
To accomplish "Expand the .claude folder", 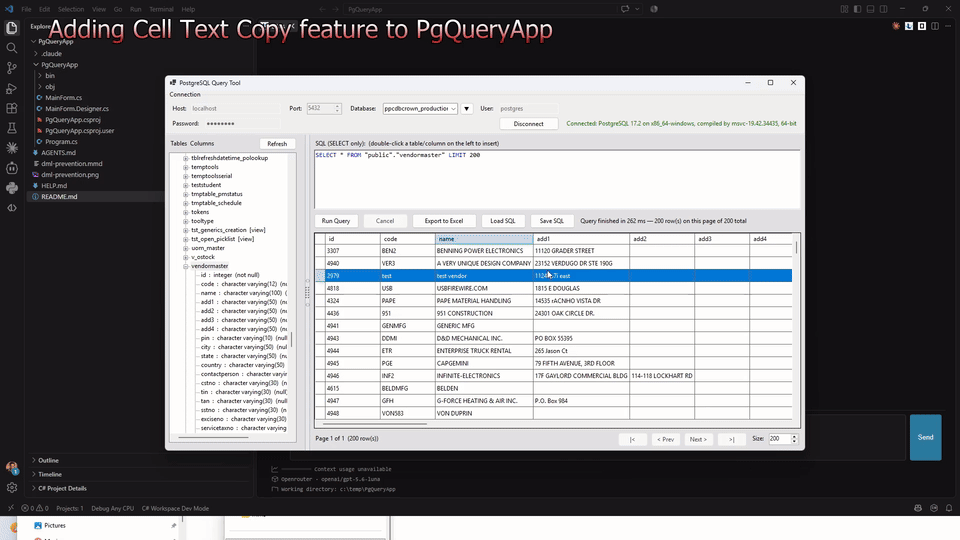I will (52, 53).
